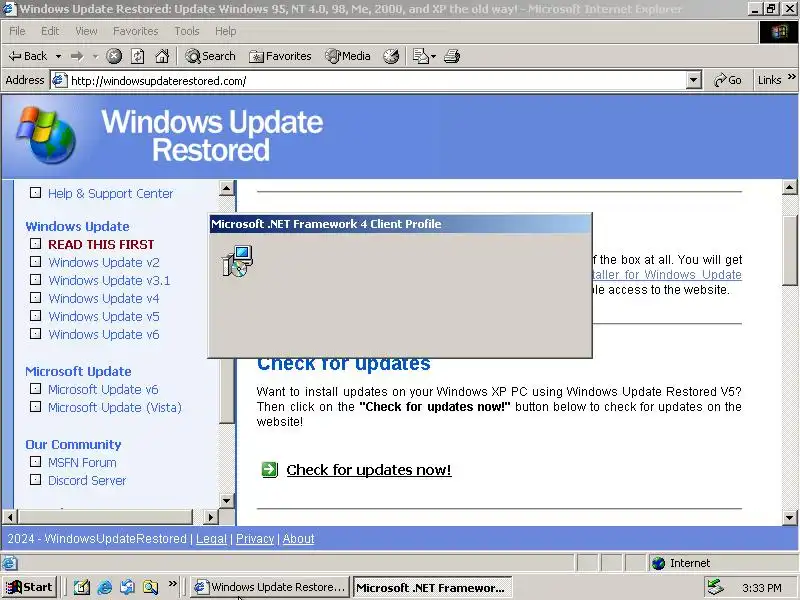The width and height of the screenshot is (800, 600).
Task: Click the Check for updates now! link
Action: 369,469
